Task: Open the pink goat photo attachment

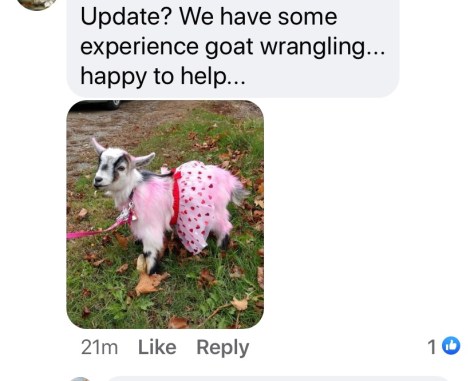Action: coord(165,214)
